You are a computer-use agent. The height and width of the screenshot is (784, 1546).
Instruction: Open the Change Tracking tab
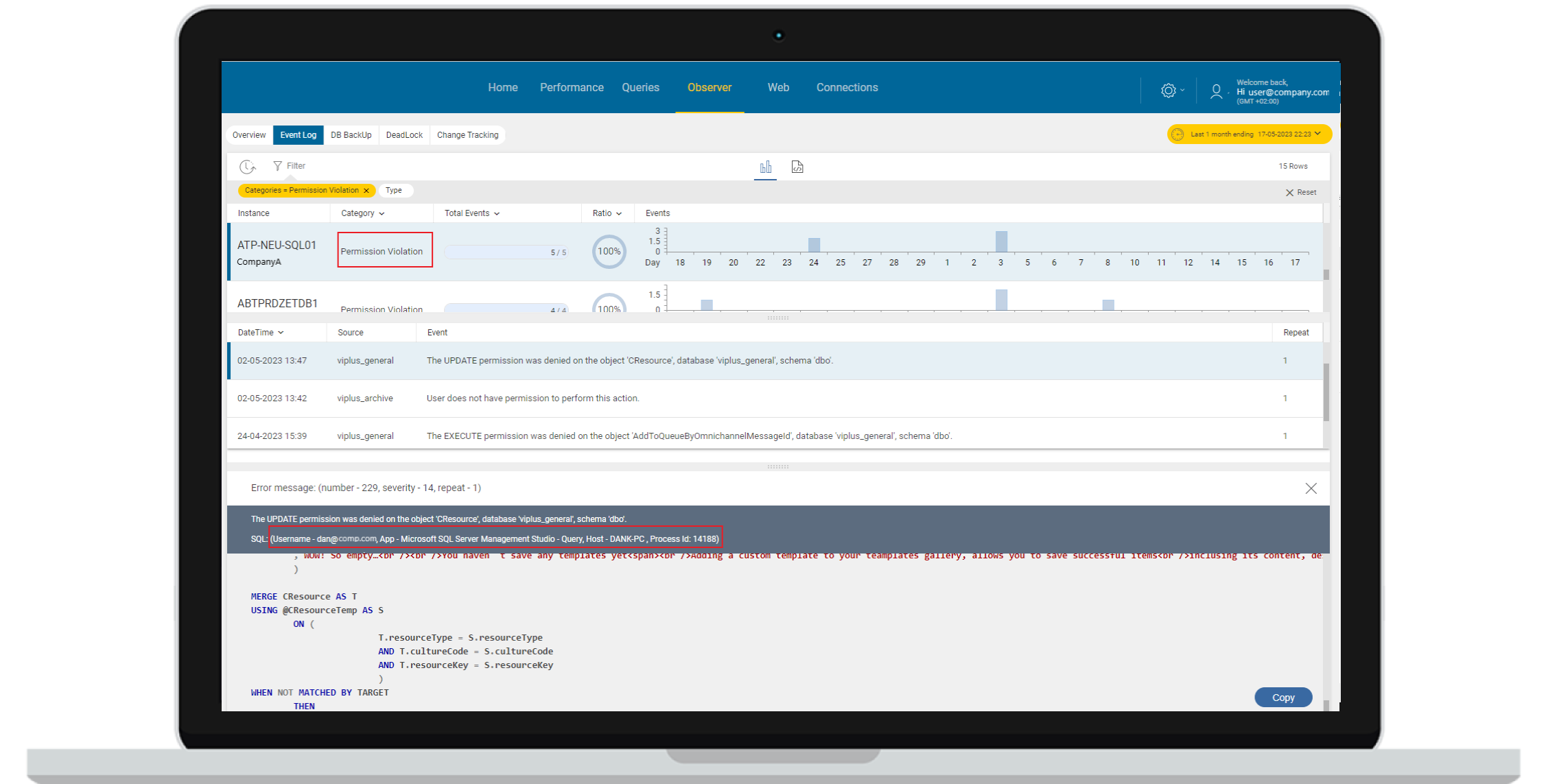[468, 135]
